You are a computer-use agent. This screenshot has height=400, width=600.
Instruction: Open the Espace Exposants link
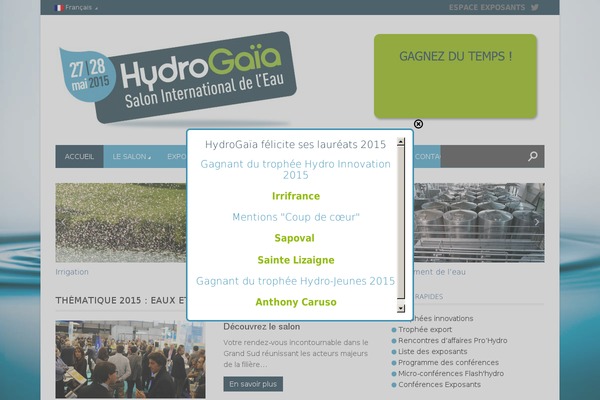click(487, 7)
